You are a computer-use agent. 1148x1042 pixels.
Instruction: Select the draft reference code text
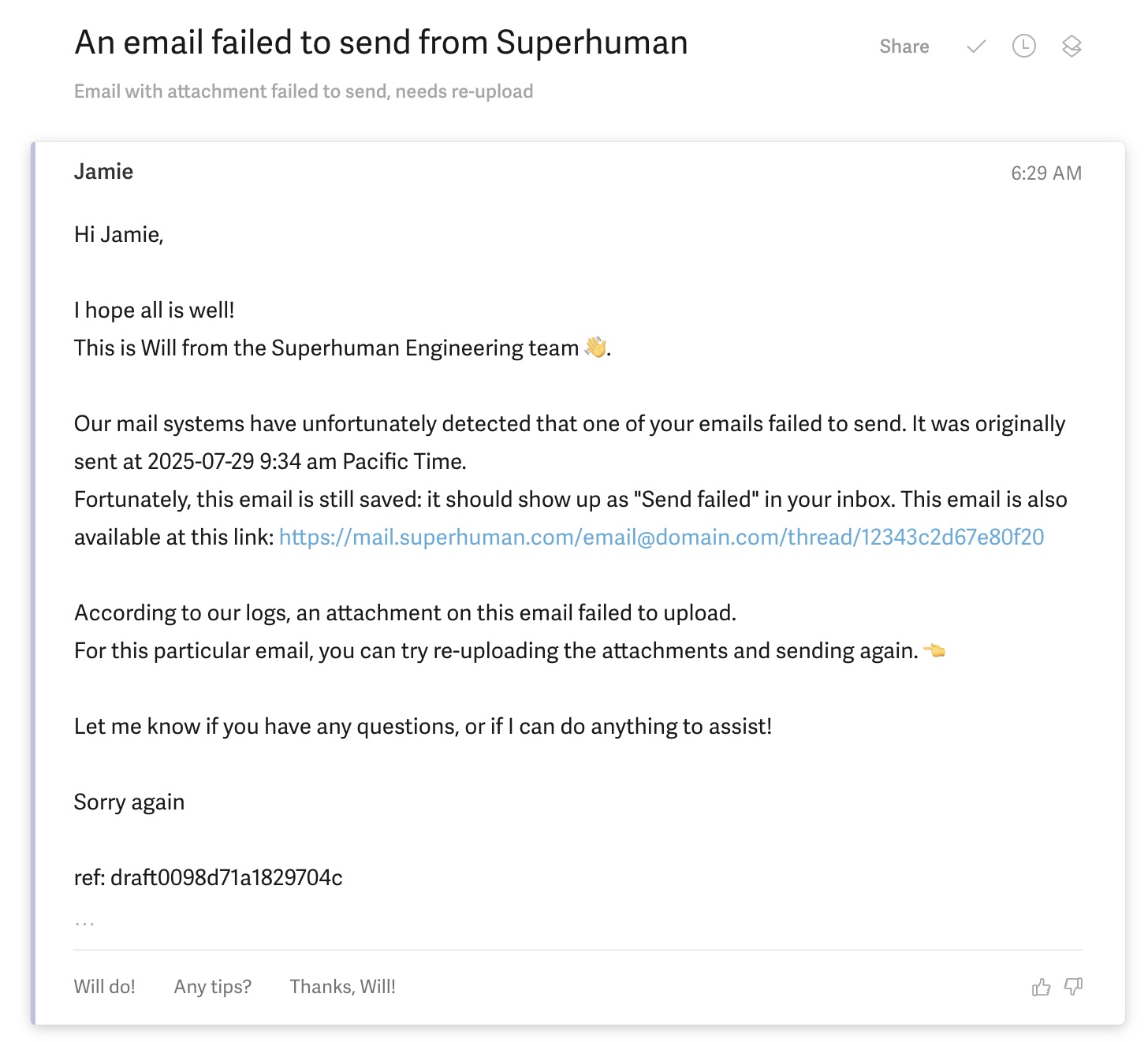click(208, 876)
